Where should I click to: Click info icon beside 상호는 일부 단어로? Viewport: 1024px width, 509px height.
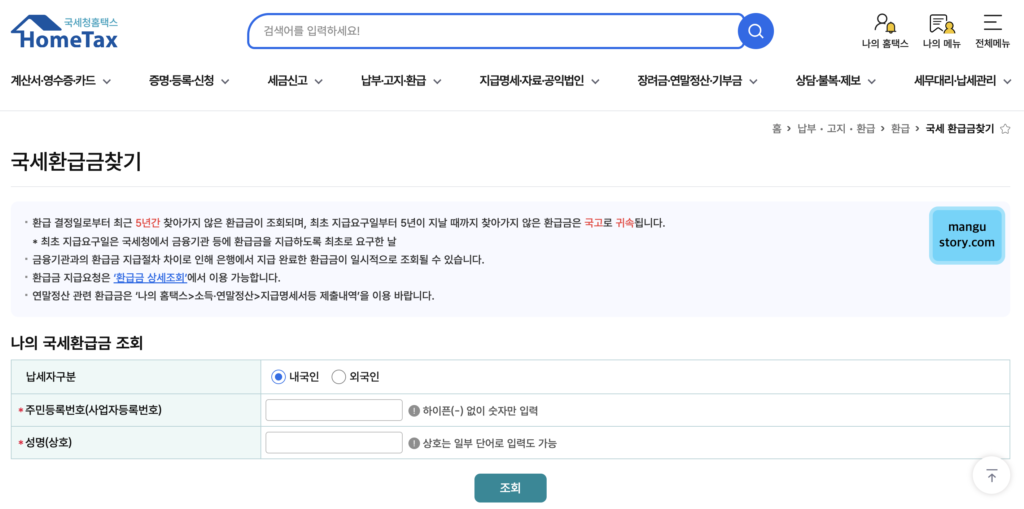click(x=413, y=443)
